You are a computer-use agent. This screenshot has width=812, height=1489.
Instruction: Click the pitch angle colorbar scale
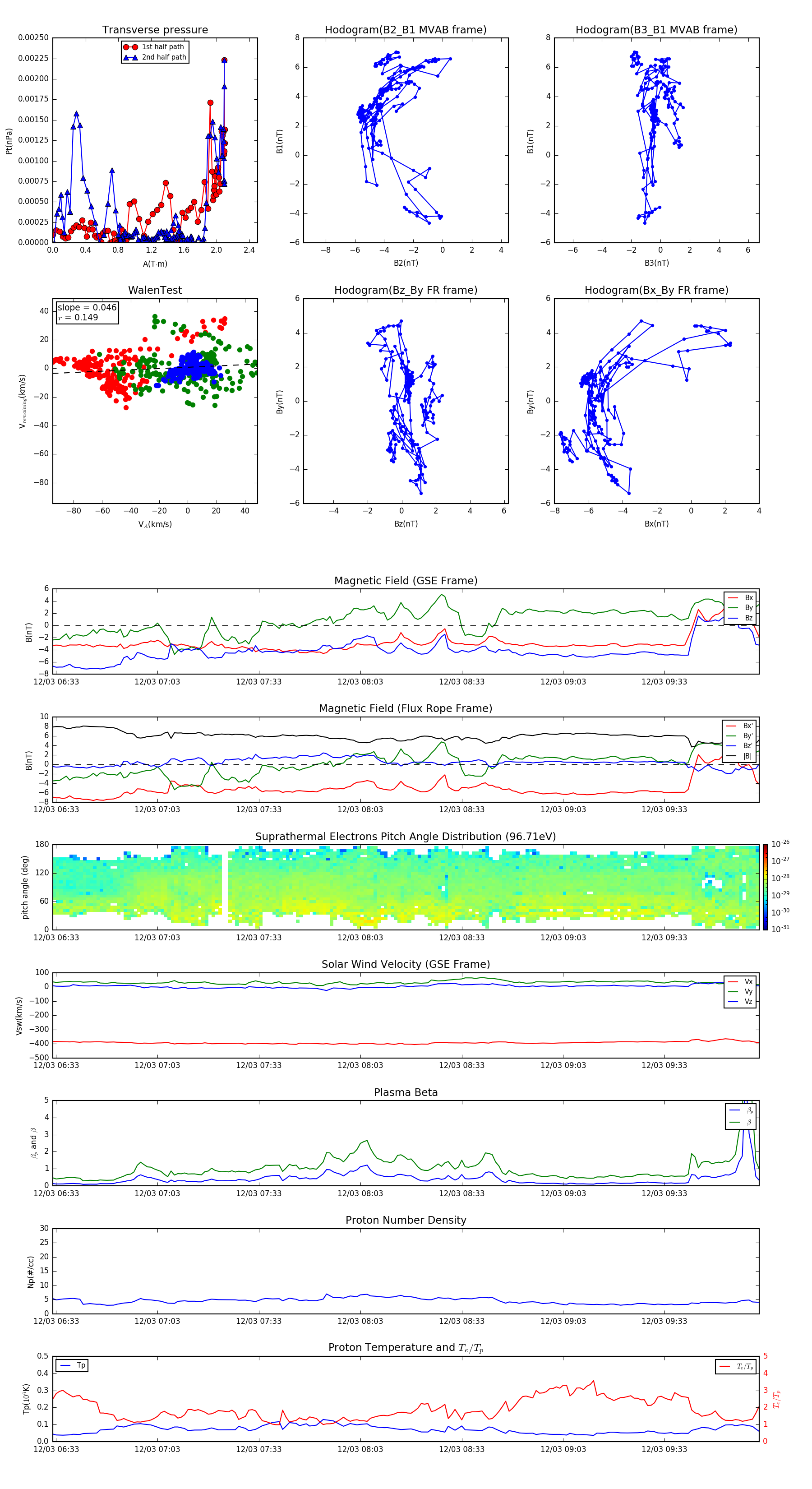click(765, 887)
